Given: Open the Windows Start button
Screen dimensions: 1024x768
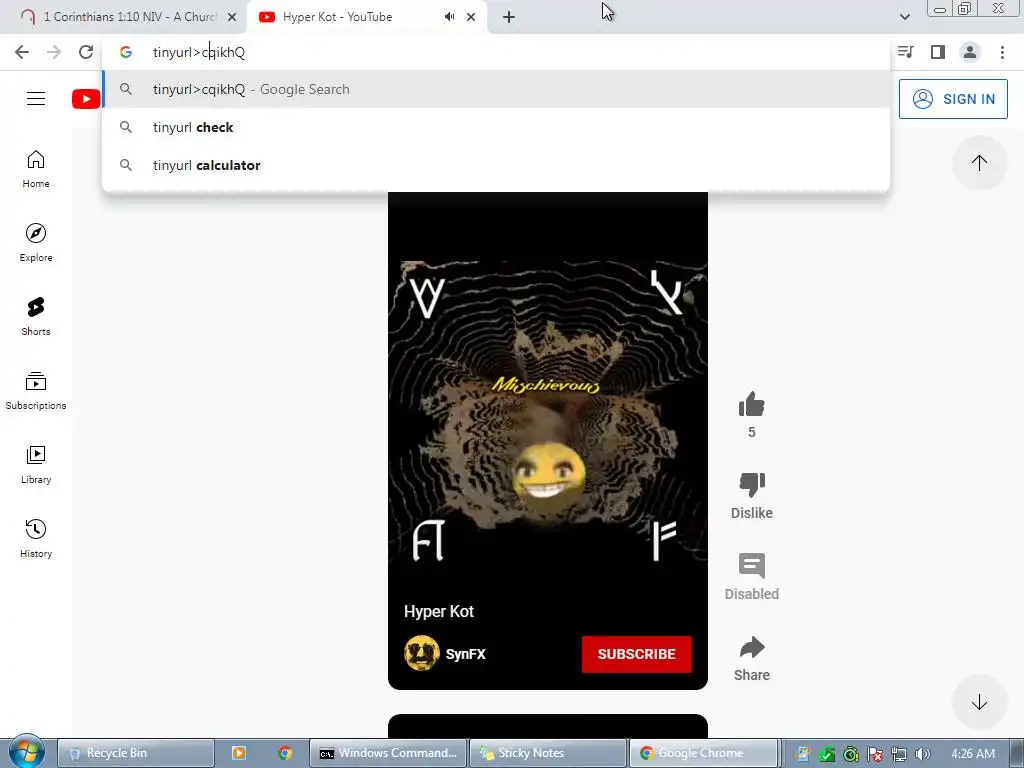Looking at the screenshot, I should click(26, 752).
